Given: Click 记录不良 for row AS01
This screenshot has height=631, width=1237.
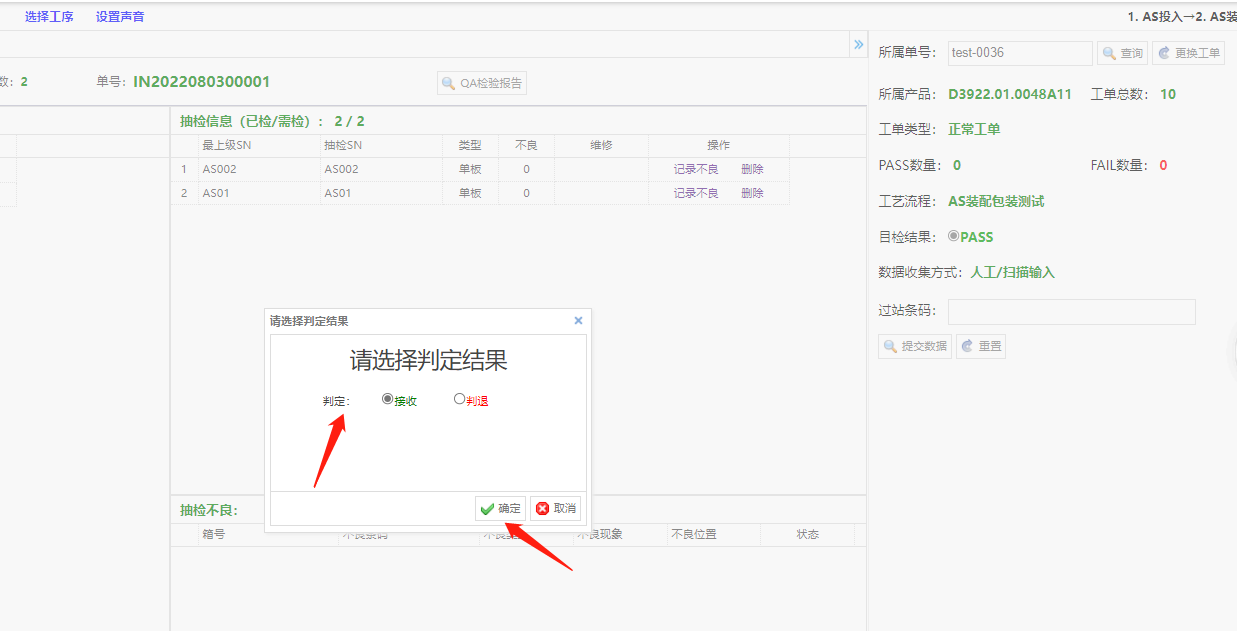Looking at the screenshot, I should (x=696, y=193).
